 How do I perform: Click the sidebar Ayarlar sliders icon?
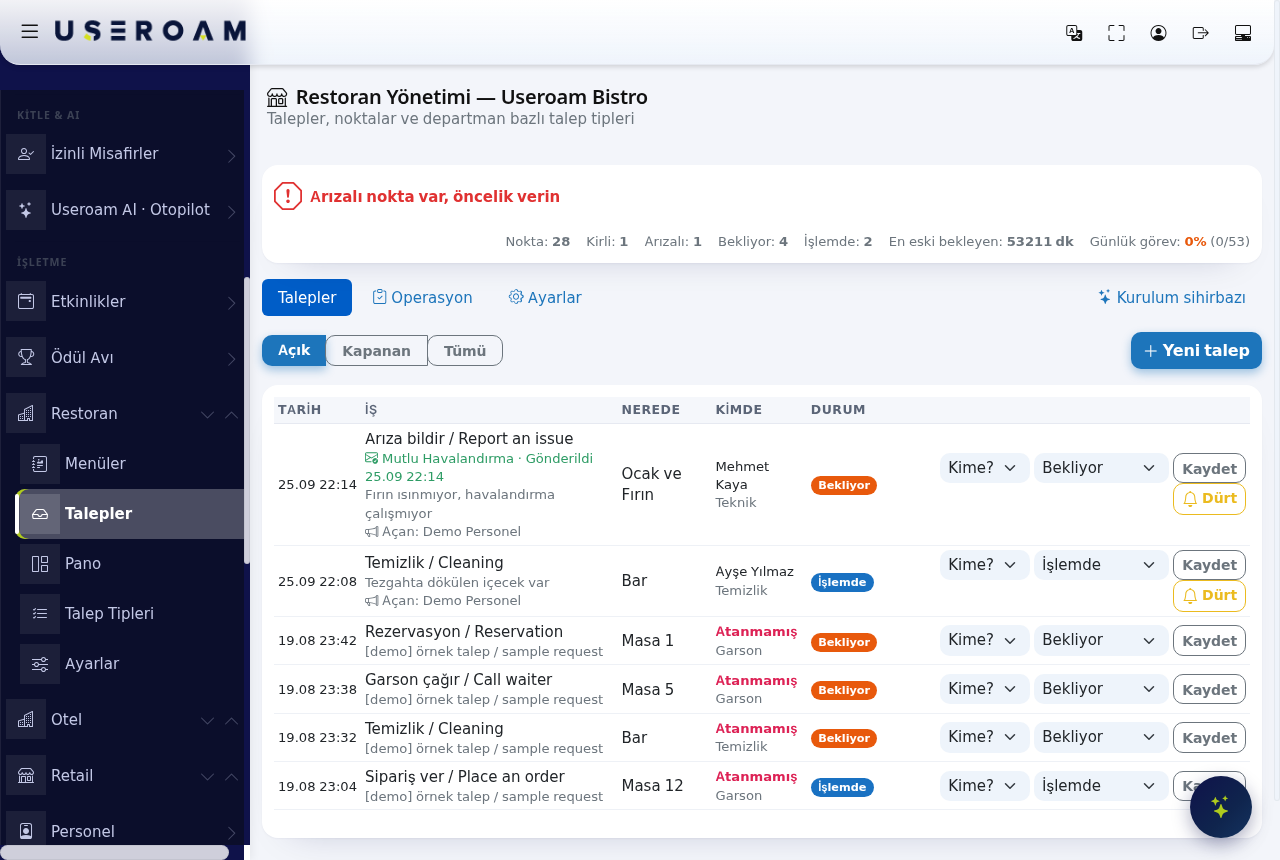(x=40, y=664)
